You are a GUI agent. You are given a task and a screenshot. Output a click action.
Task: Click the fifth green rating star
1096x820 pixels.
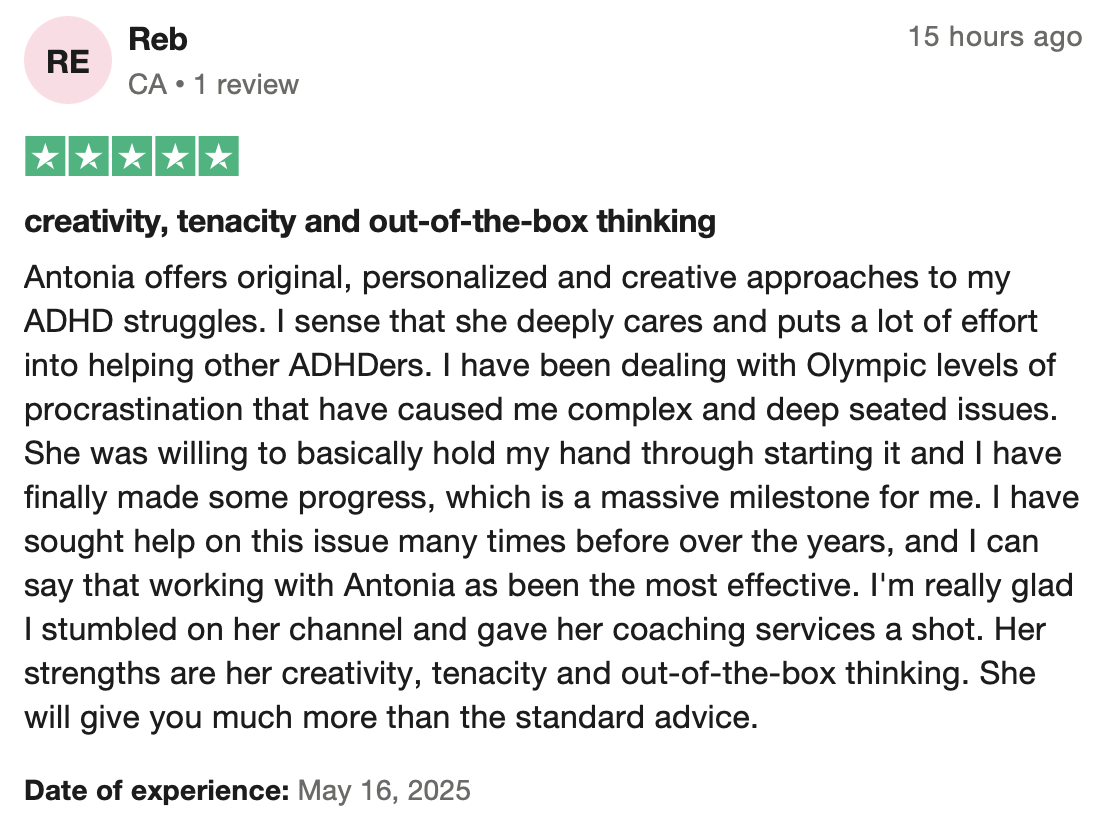pos(218,156)
